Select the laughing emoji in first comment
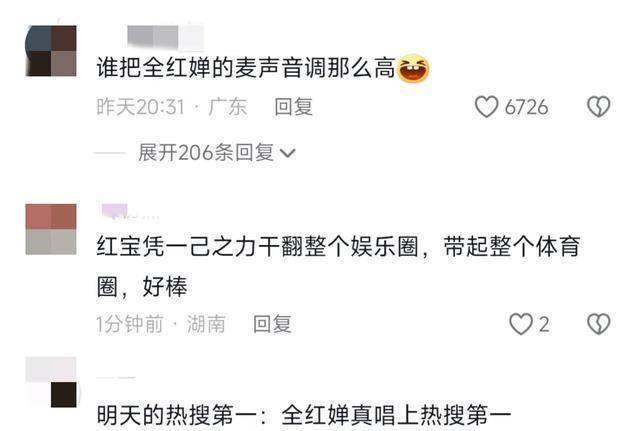 coord(413,68)
